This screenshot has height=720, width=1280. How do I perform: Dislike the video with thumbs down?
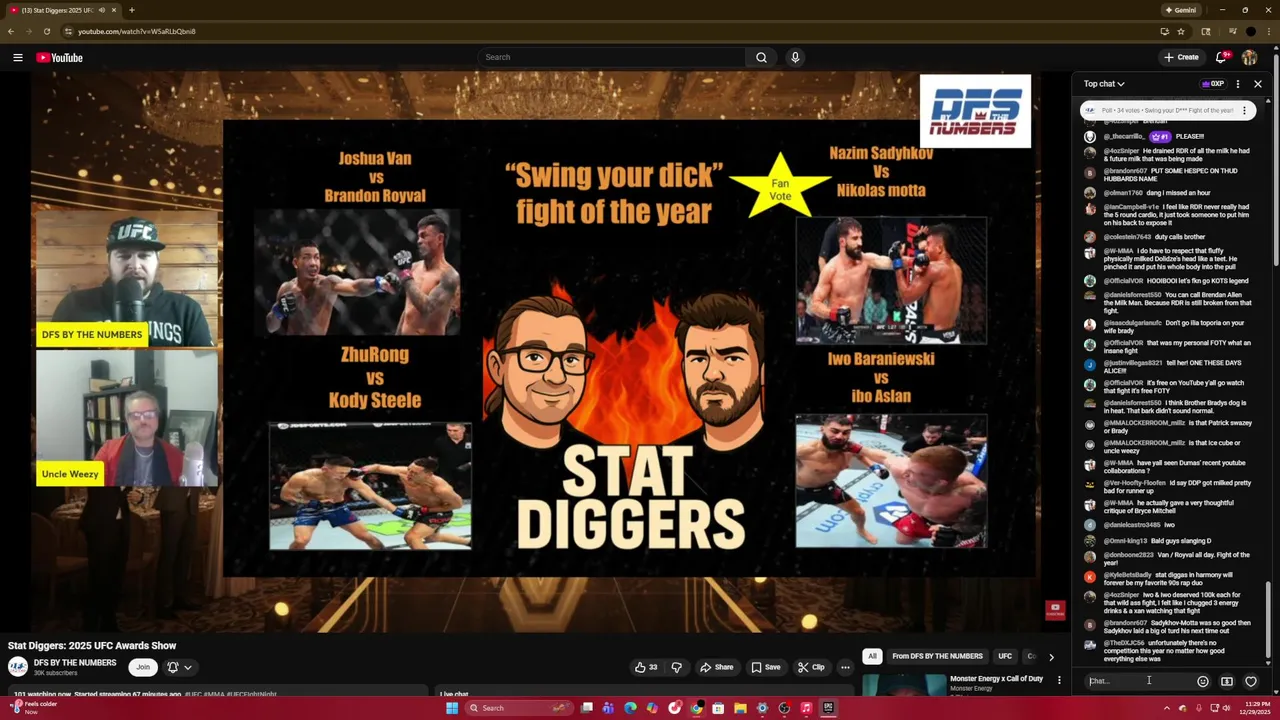coord(676,667)
